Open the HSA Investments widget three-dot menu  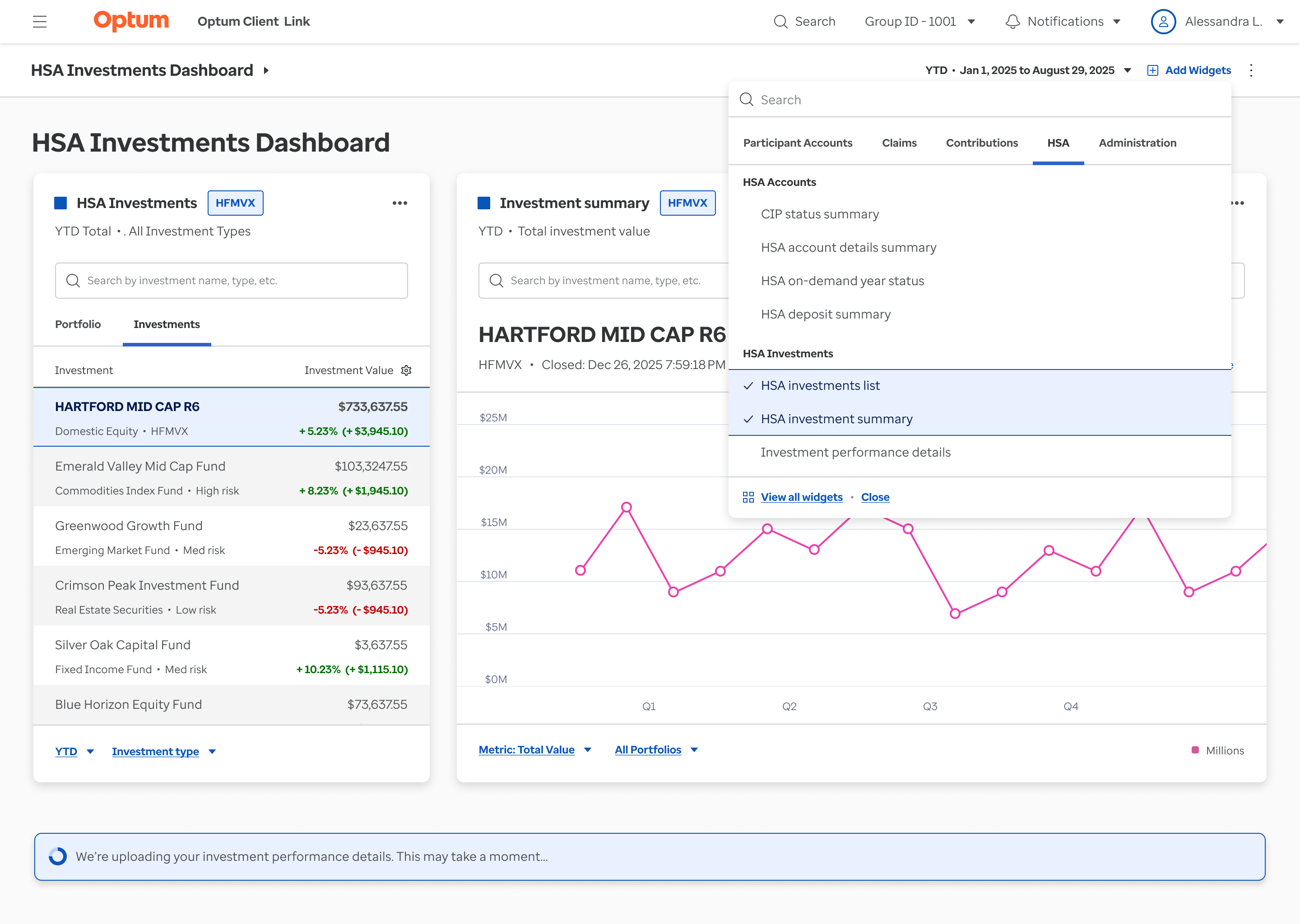click(399, 203)
